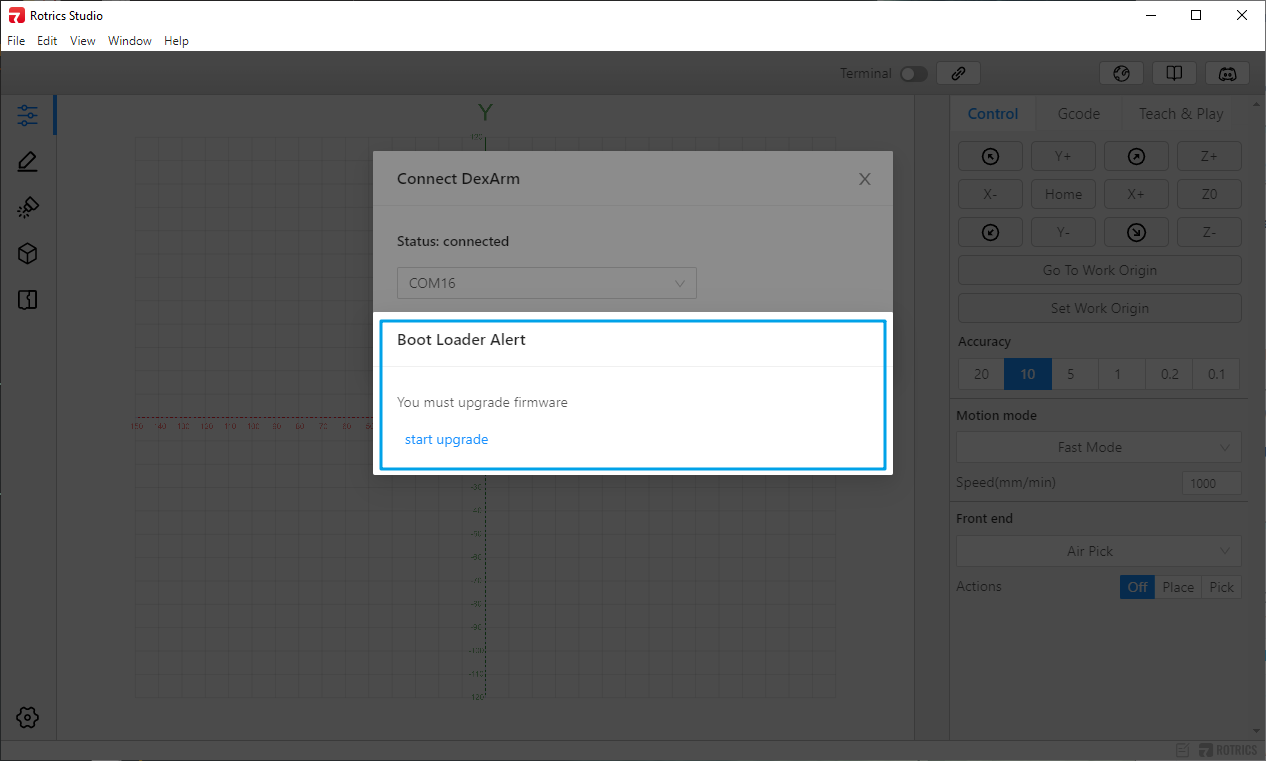Click the X- jog button
The height and width of the screenshot is (761, 1266).
[990, 194]
